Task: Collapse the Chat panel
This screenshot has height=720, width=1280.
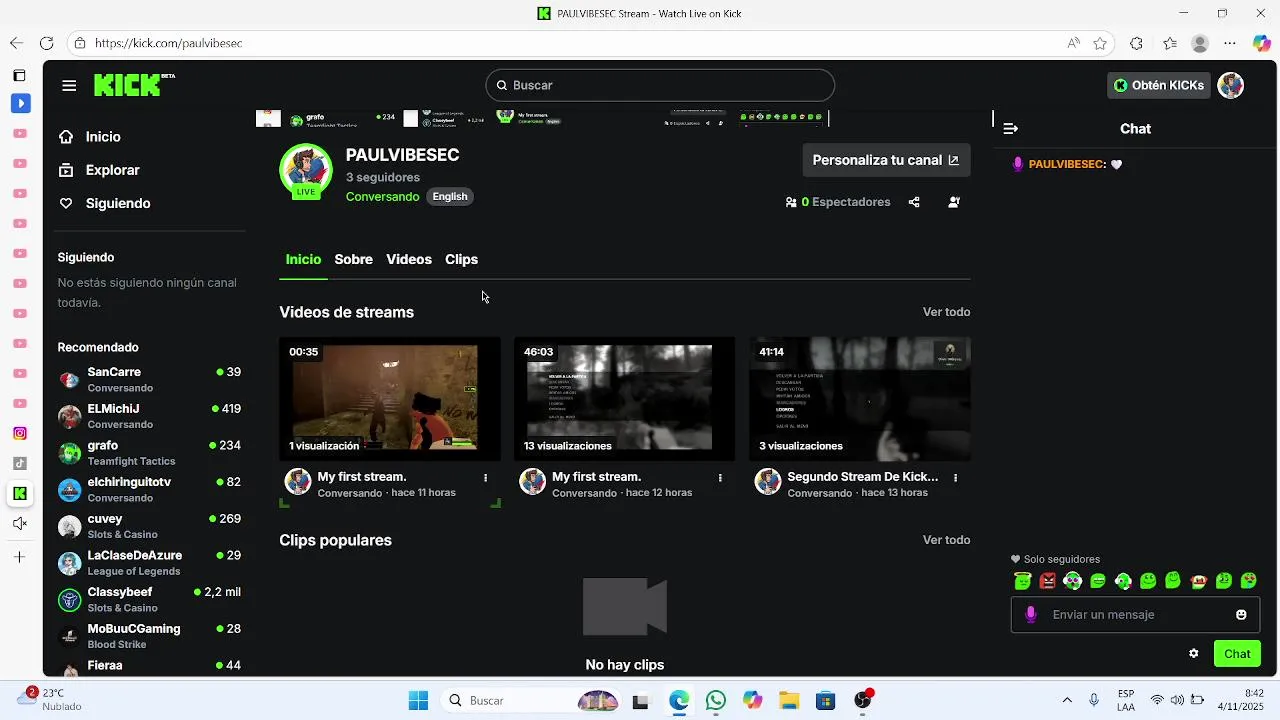Action: click(x=1010, y=128)
